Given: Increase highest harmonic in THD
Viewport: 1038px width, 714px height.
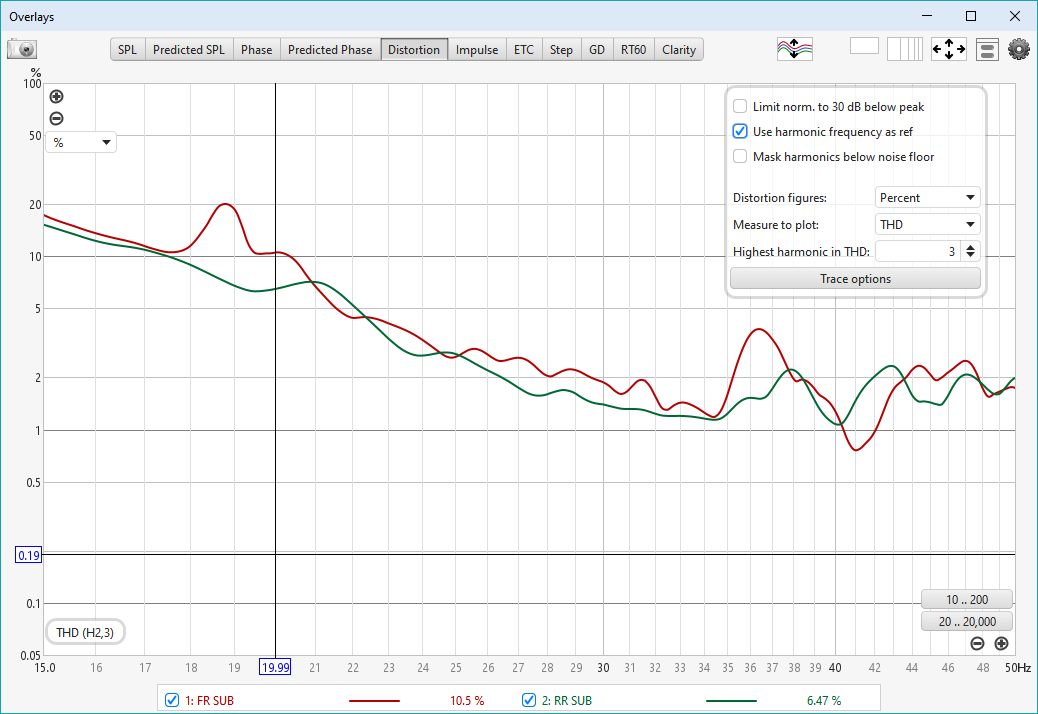Looking at the screenshot, I should pyautogui.click(x=970, y=247).
